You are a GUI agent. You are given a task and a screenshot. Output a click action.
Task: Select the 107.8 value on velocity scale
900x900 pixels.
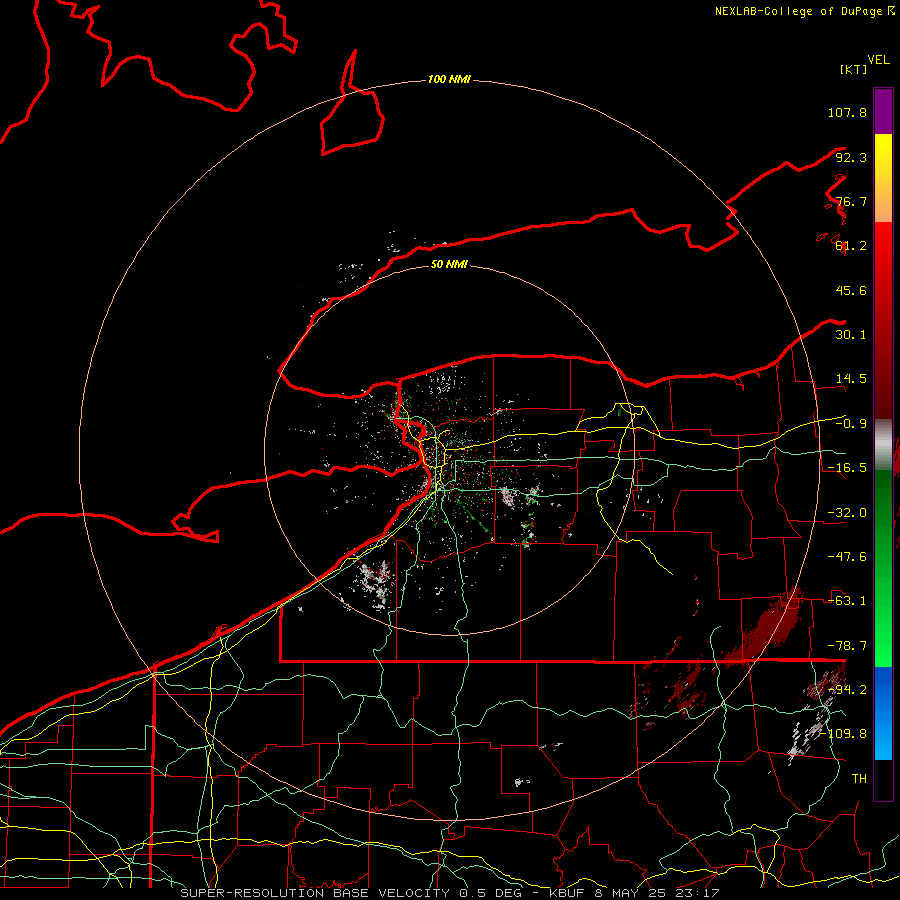[x=847, y=112]
